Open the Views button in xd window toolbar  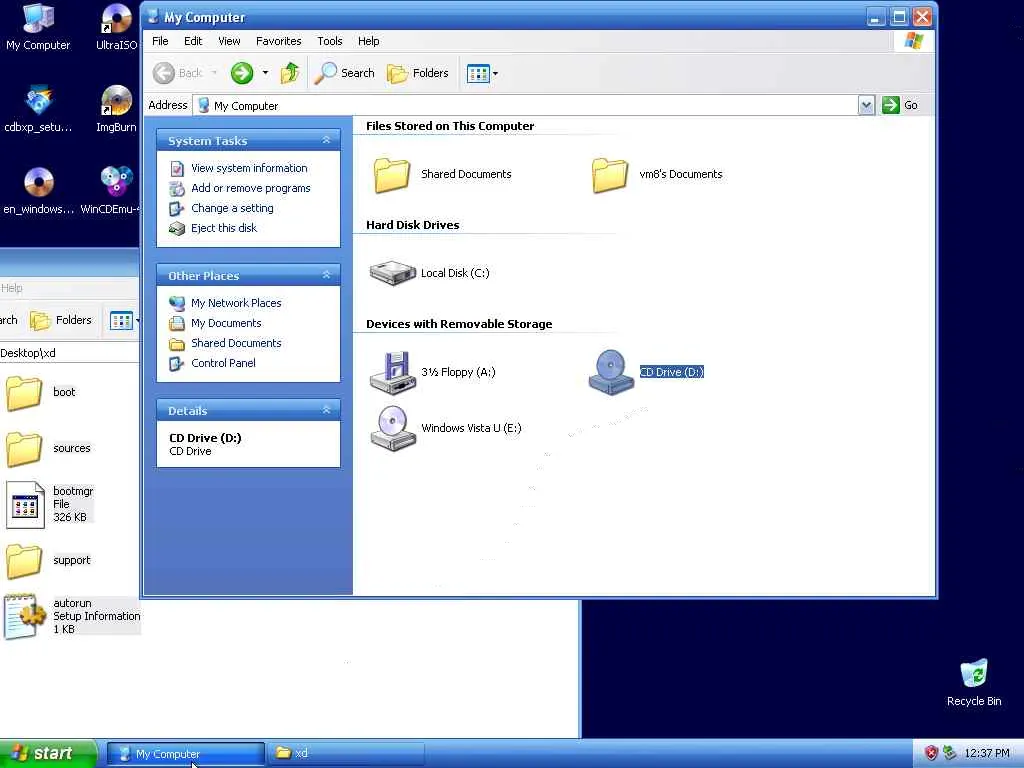tap(121, 321)
